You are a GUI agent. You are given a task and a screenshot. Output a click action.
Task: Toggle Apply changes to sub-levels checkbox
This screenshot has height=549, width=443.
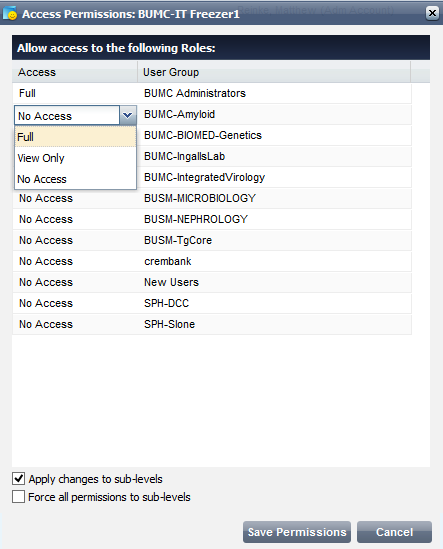pos(19,478)
